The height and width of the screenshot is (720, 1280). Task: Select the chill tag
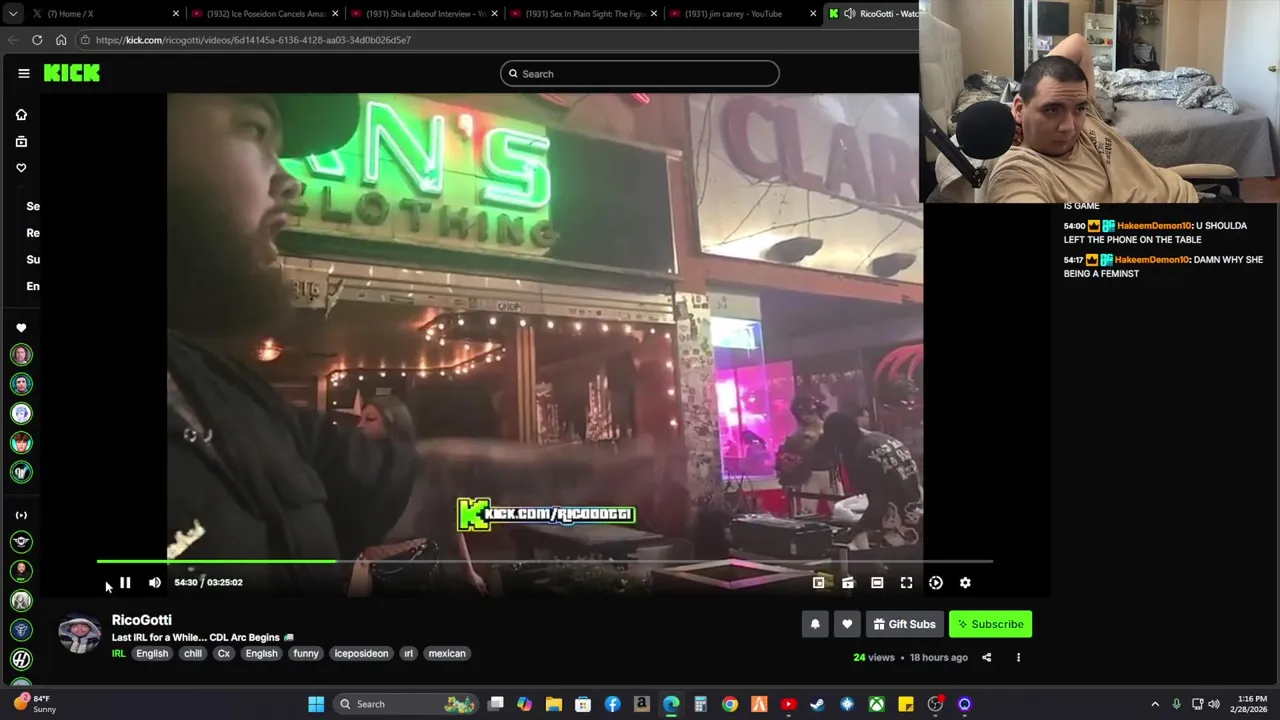[x=193, y=653]
